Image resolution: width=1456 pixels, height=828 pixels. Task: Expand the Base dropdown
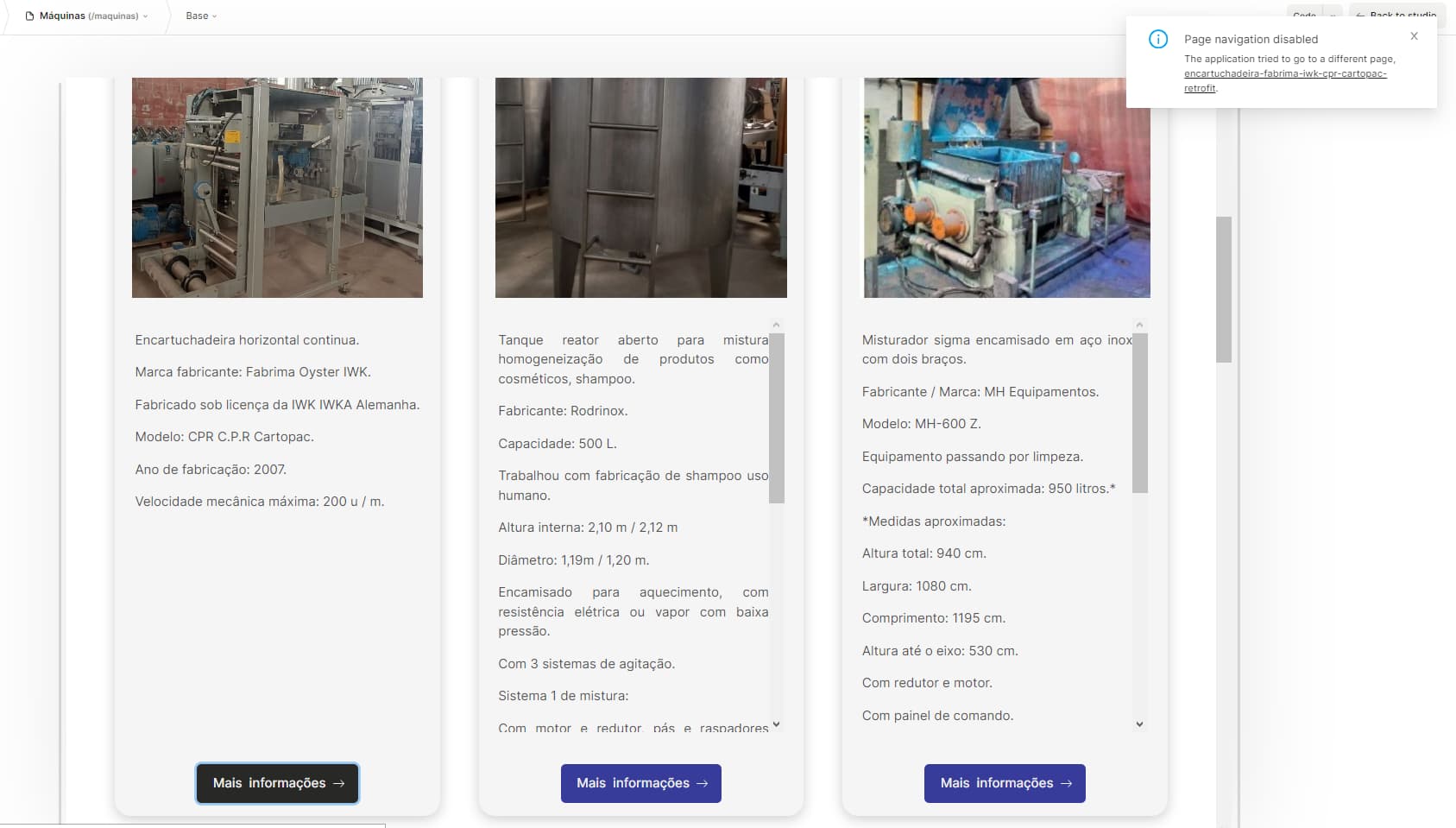201,16
